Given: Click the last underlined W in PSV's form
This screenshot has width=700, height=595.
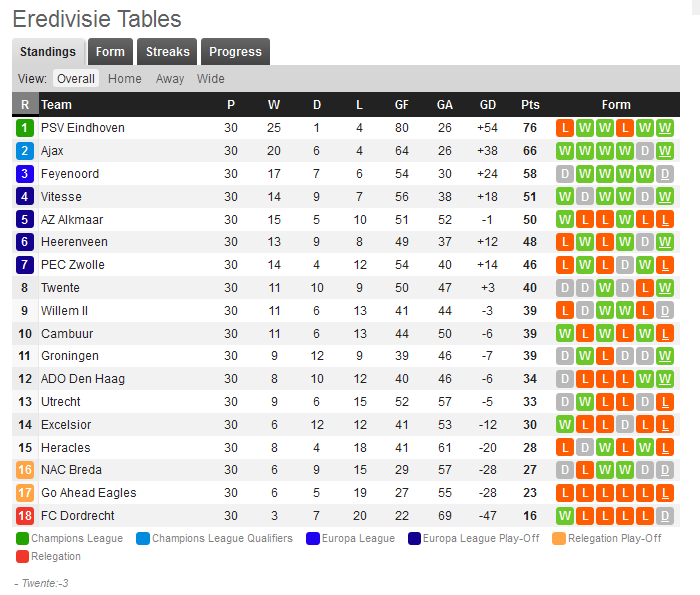Looking at the screenshot, I should coord(665,128).
